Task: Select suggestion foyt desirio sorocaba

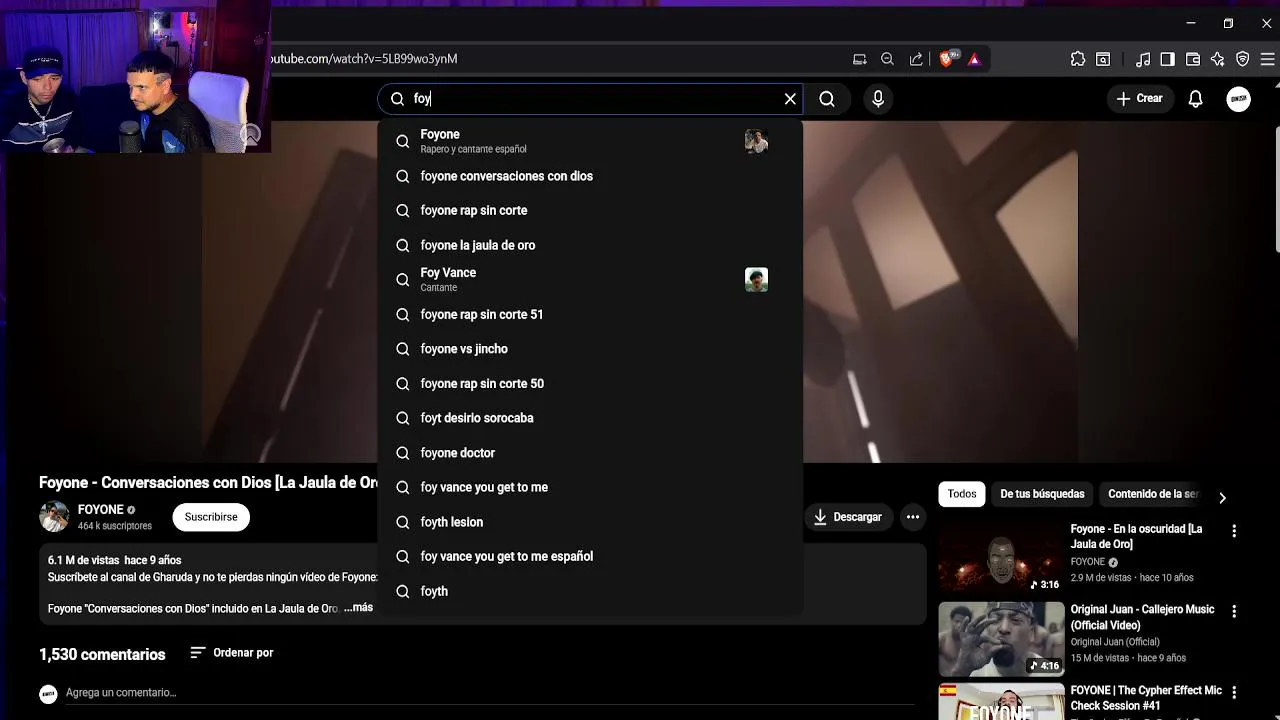Action: (x=590, y=418)
